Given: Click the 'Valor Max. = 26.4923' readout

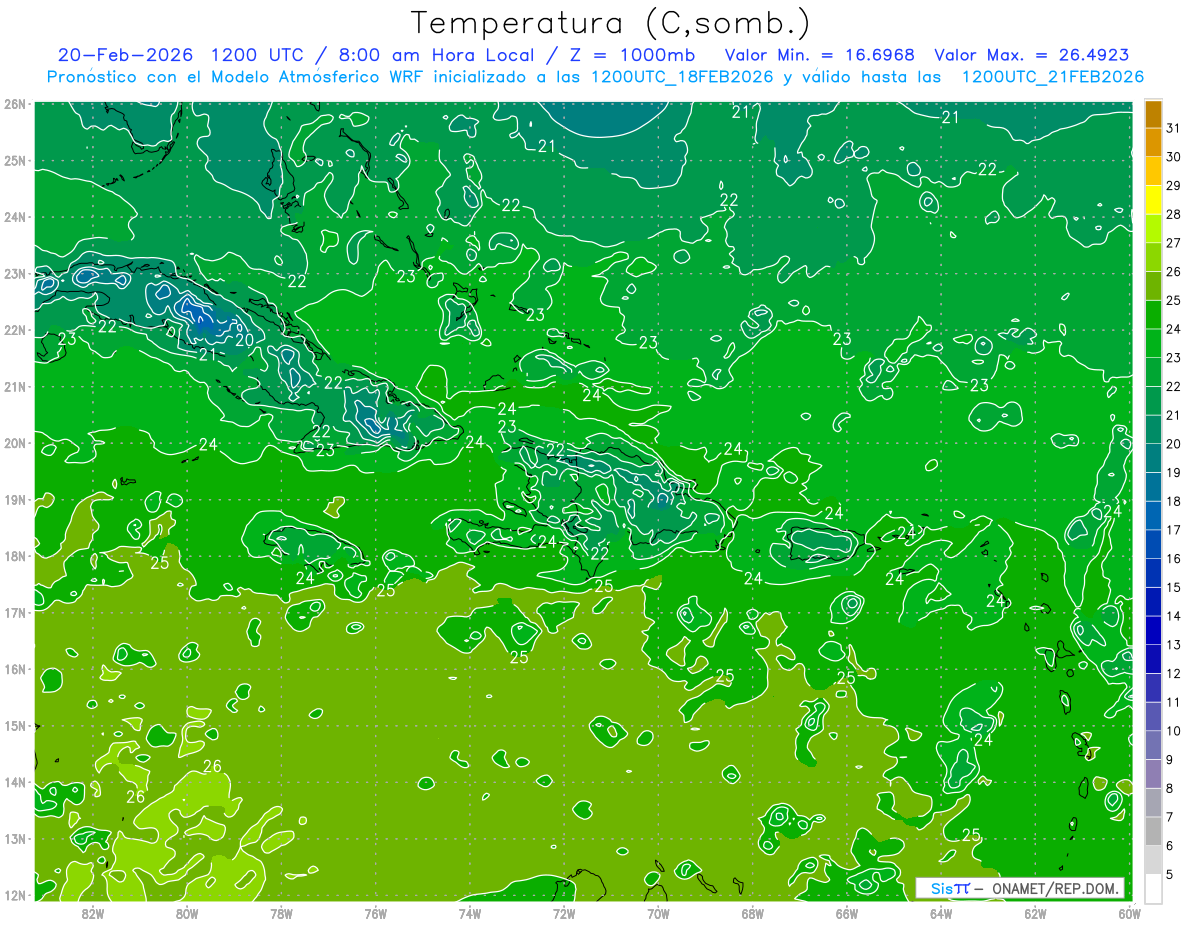Looking at the screenshot, I should coord(1032,55).
